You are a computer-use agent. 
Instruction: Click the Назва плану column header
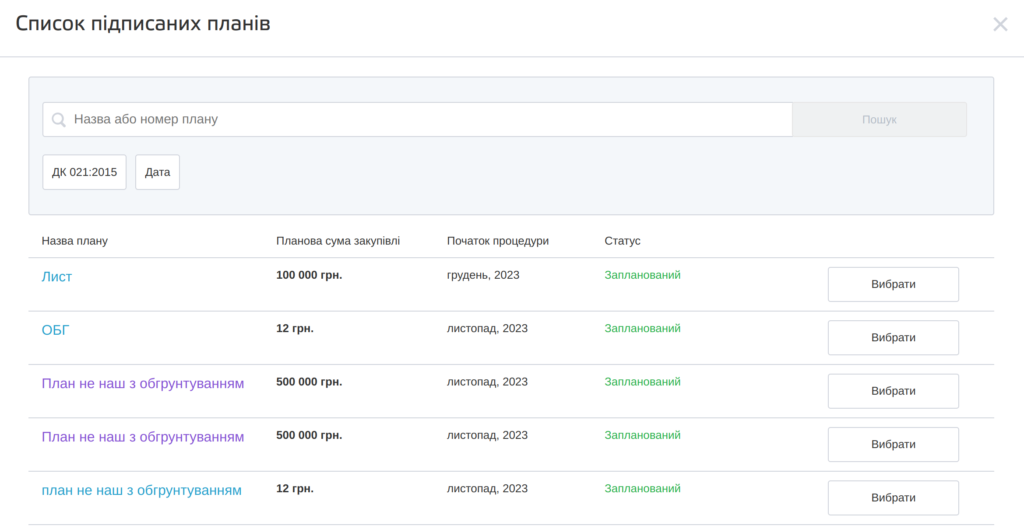(x=75, y=241)
